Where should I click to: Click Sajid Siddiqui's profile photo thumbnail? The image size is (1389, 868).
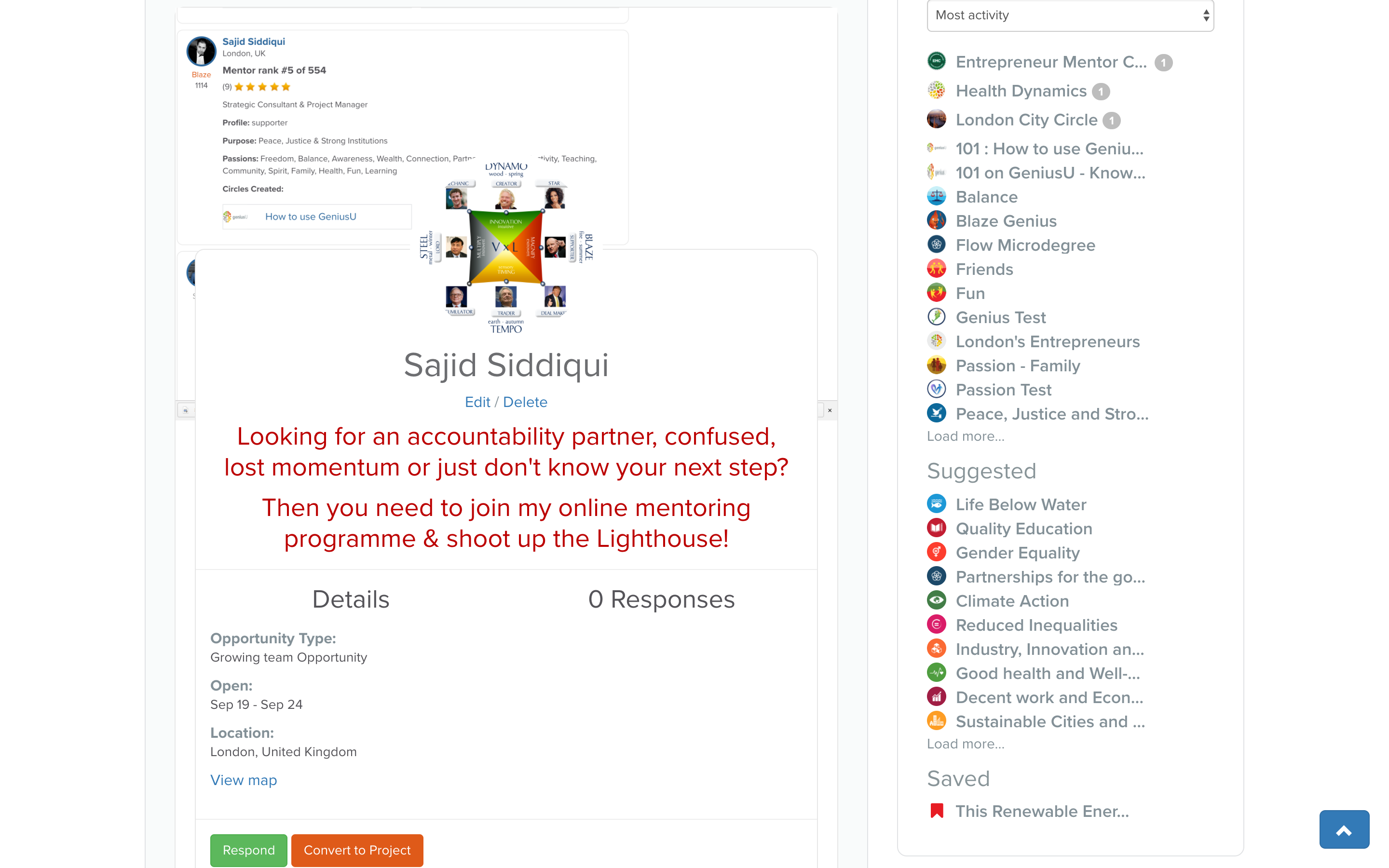pyautogui.click(x=201, y=52)
